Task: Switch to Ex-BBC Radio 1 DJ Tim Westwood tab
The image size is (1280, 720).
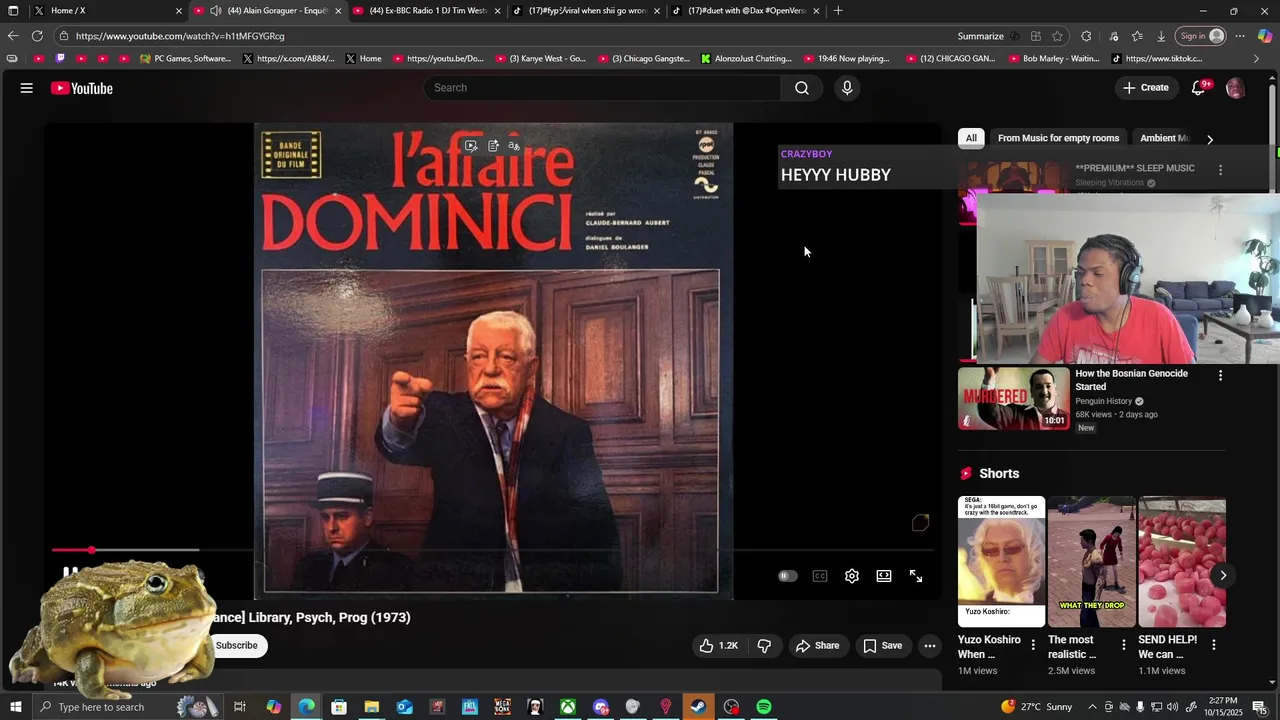Action: 427,11
